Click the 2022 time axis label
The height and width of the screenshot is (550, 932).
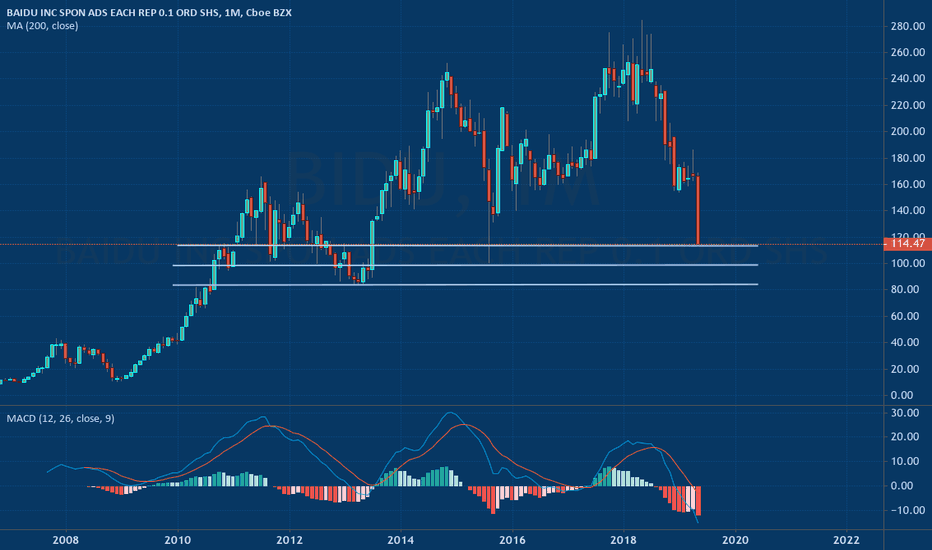point(846,540)
